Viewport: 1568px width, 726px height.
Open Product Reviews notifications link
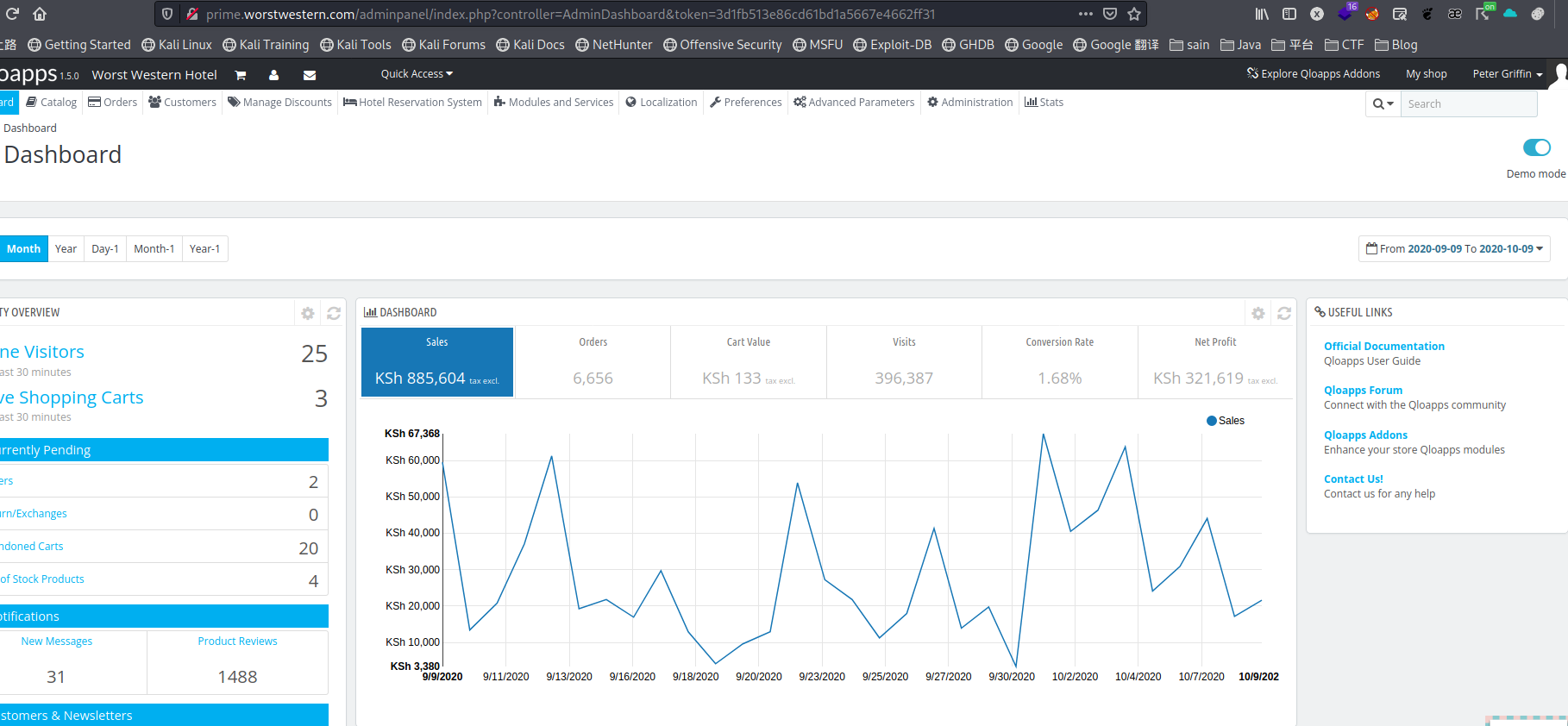pyautogui.click(x=237, y=641)
